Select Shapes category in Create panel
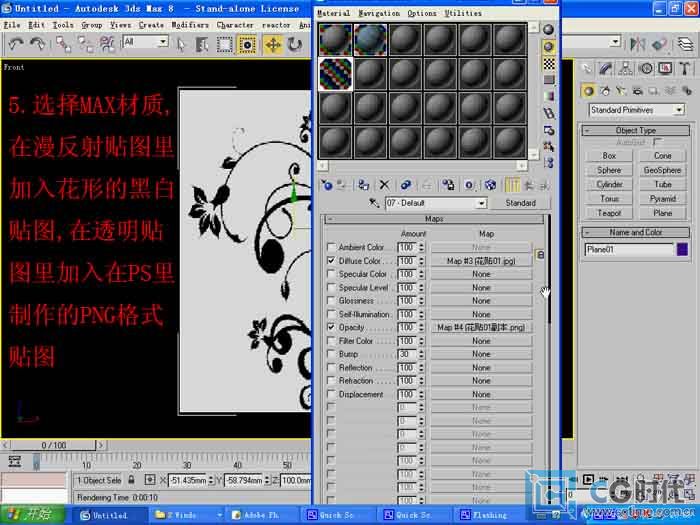The height and width of the screenshot is (525, 700). pyautogui.click(x=605, y=91)
